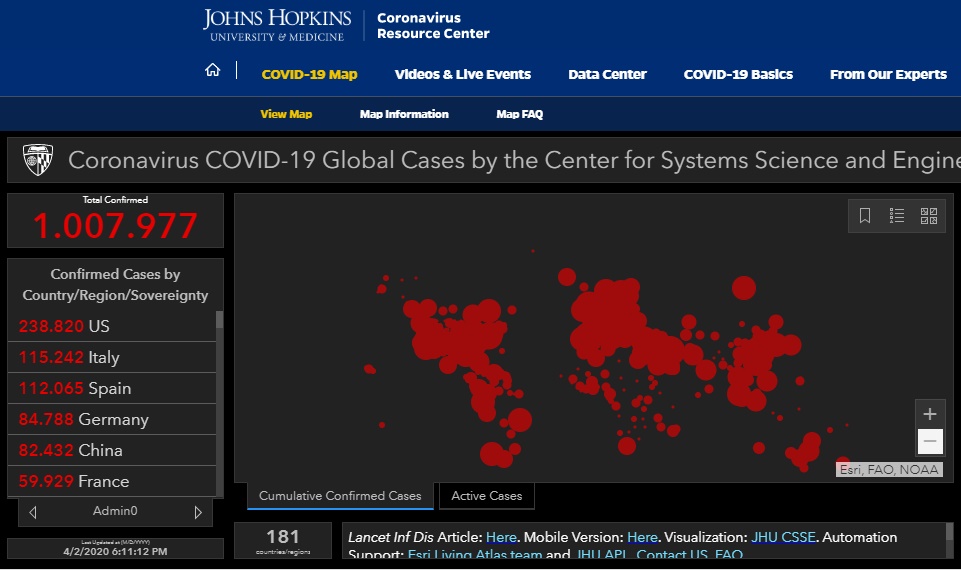Screen dimensions: 961x575
Task: Switch to Active Cases tab
Action: [x=486, y=496]
